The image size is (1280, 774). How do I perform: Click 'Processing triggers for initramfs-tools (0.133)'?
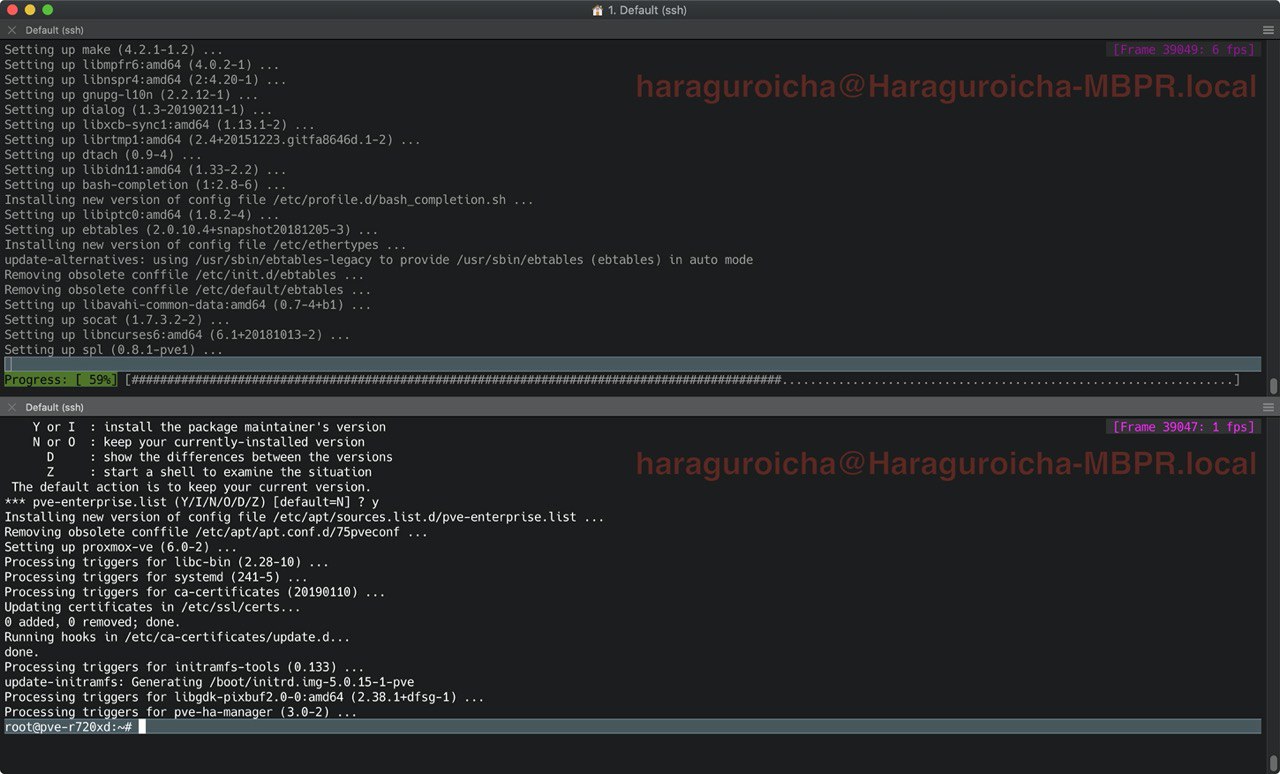coord(185,666)
